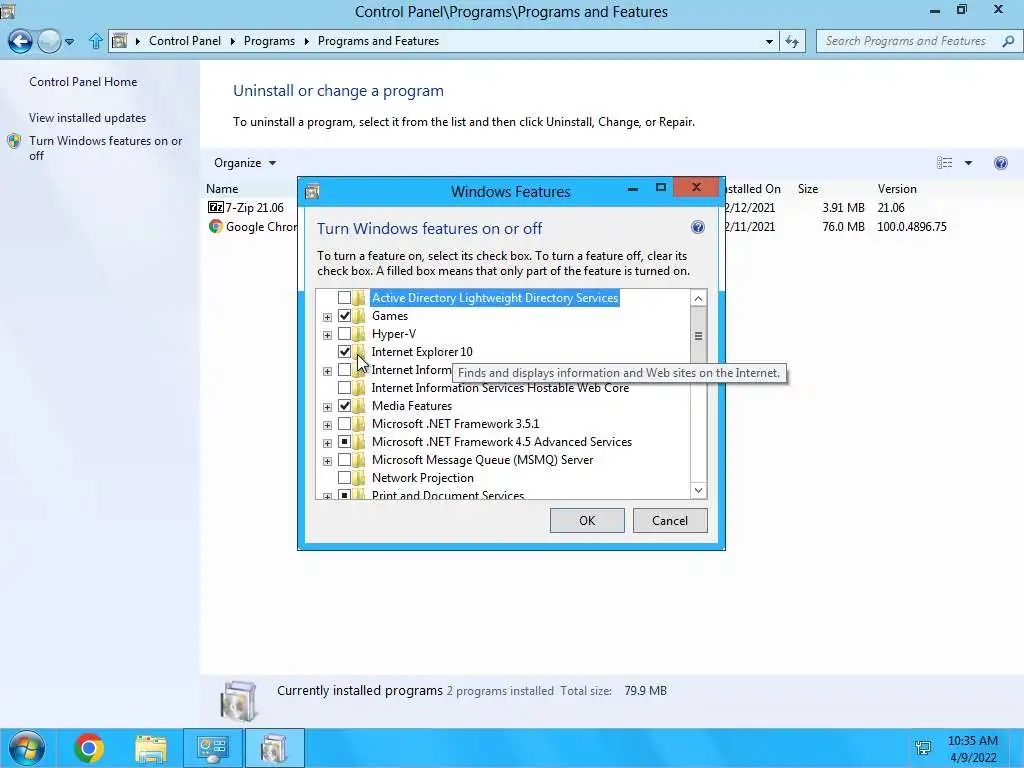The width and height of the screenshot is (1024, 768).
Task: Click the Network Projection folder icon
Action: click(359, 478)
